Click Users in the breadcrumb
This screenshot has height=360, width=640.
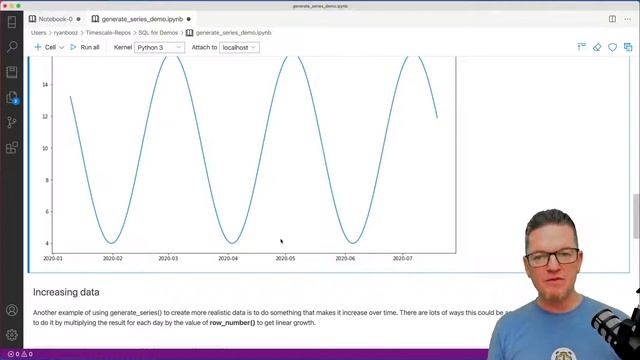(38, 33)
